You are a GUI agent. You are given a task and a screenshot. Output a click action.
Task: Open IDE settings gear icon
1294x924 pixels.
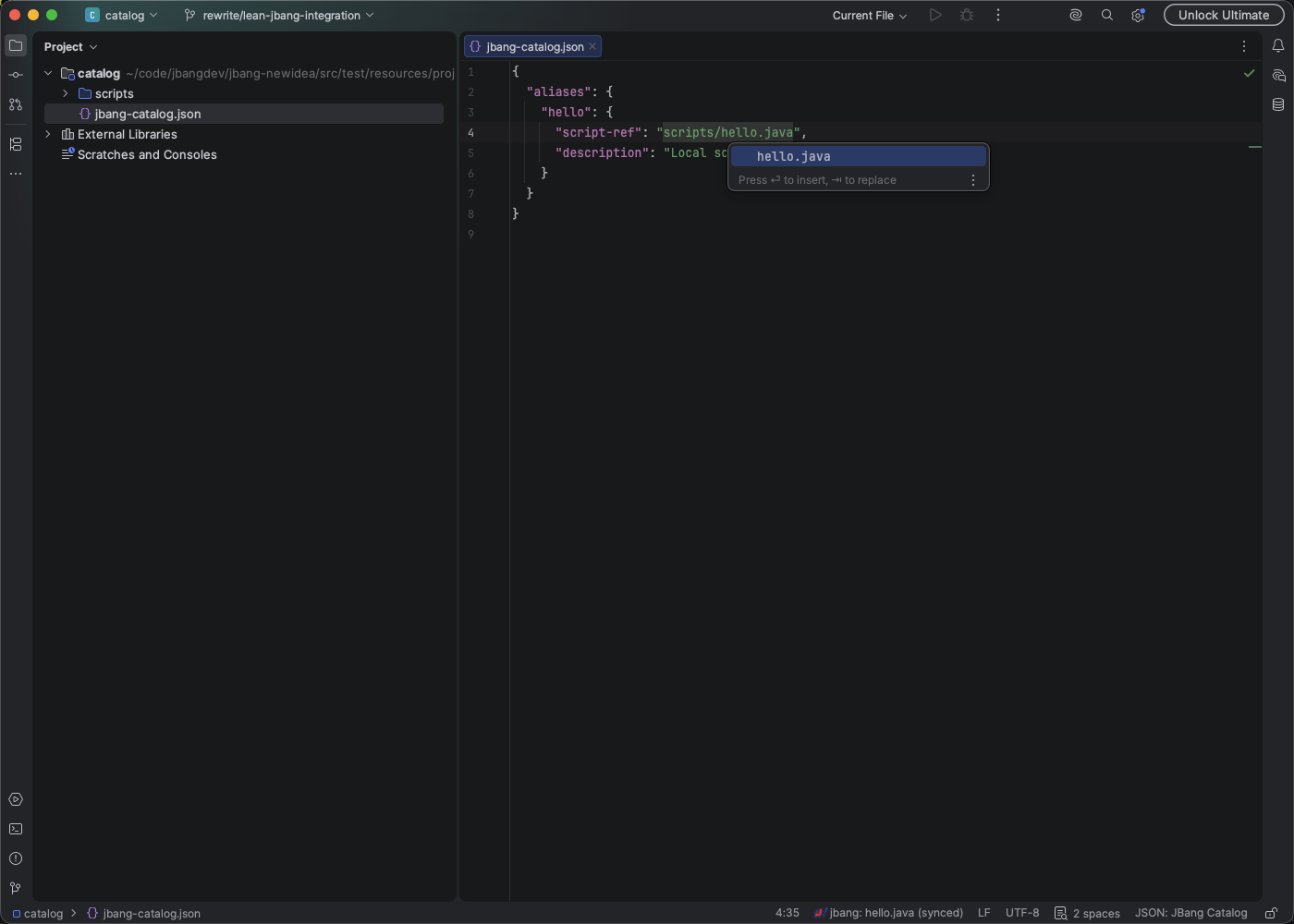[1138, 15]
